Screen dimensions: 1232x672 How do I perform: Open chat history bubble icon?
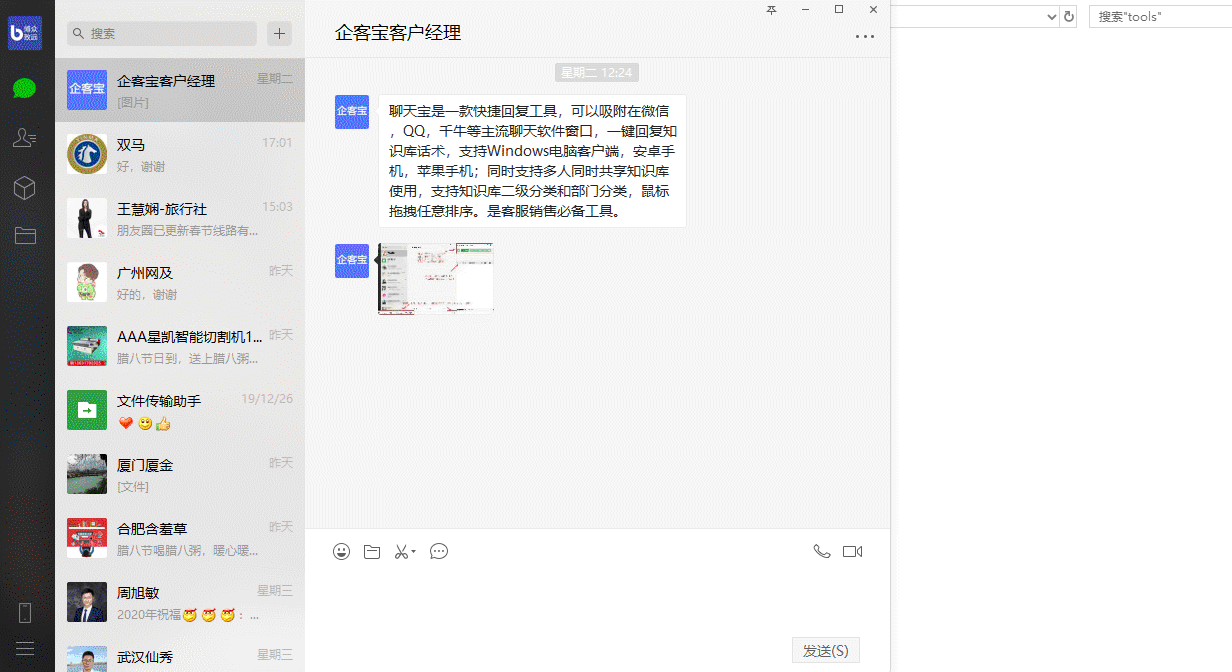pos(439,551)
